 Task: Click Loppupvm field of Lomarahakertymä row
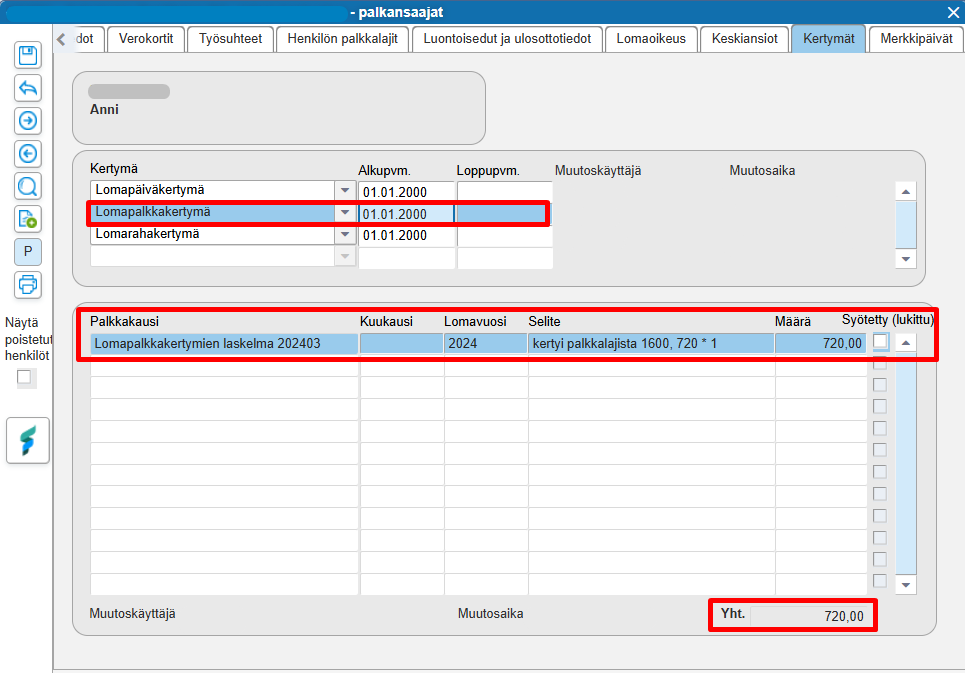point(505,236)
